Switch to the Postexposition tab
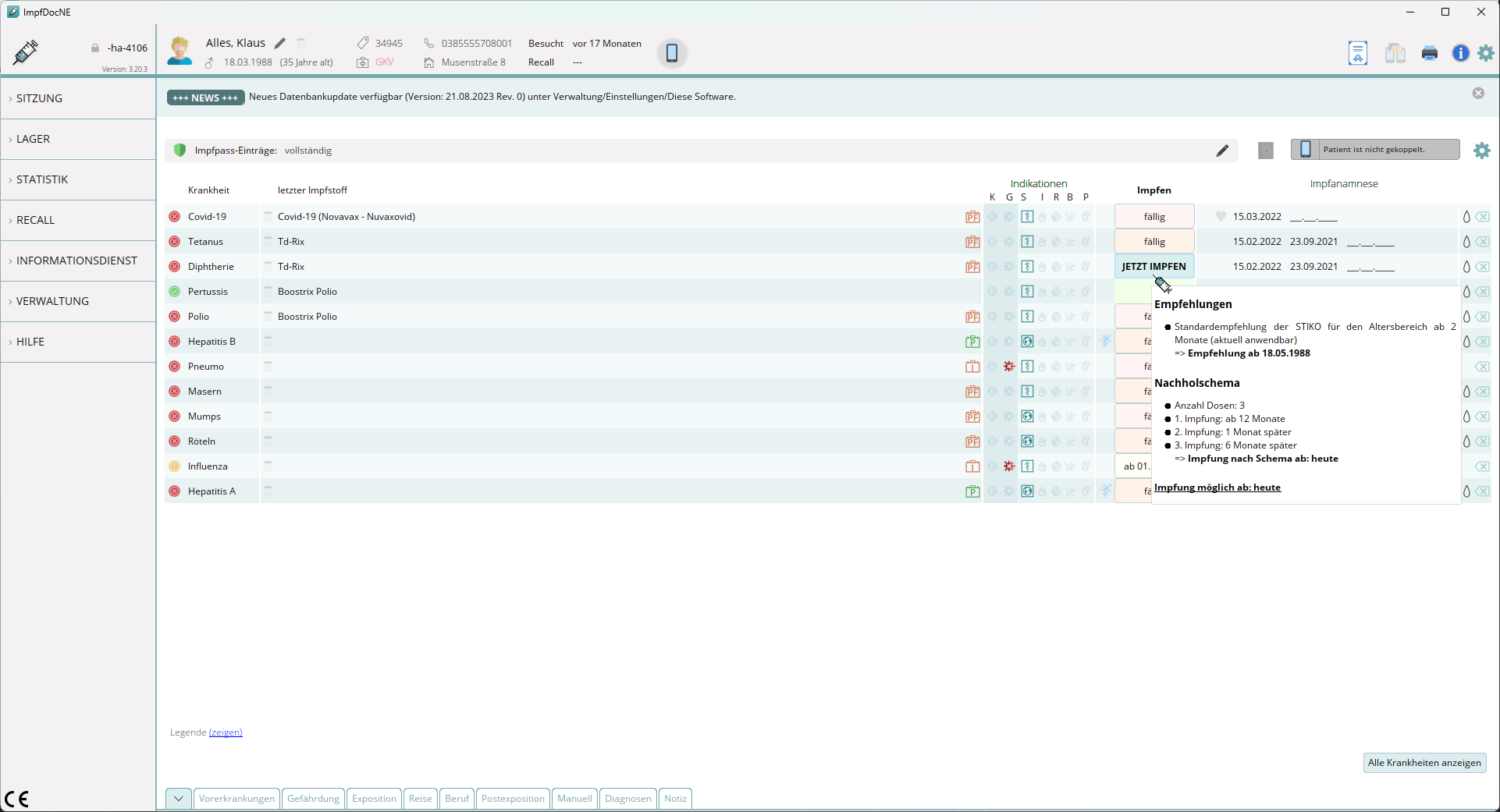This screenshot has width=1500, height=812. point(513,799)
